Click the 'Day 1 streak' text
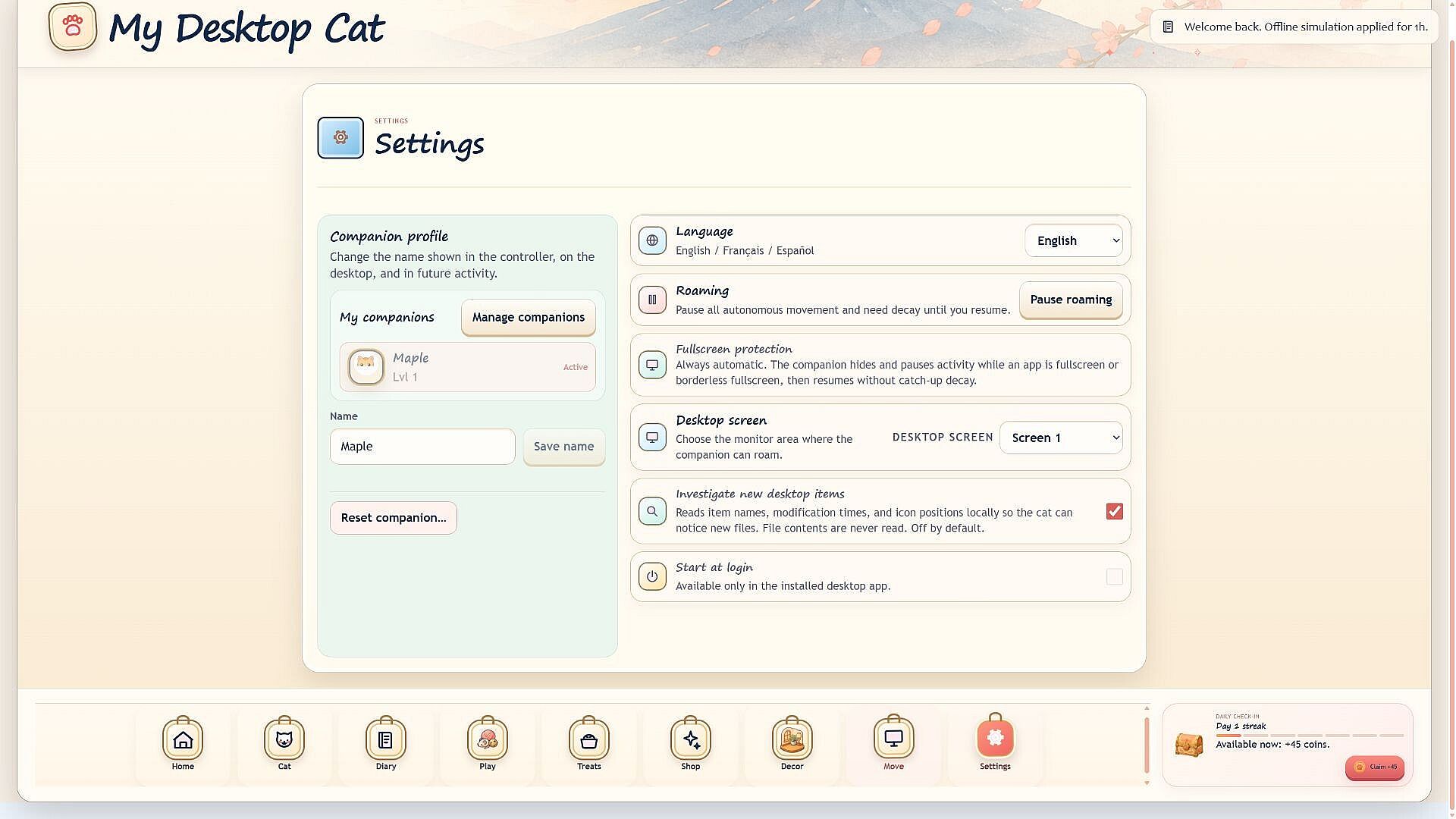Viewport: 1456px width, 819px height. [x=1241, y=726]
